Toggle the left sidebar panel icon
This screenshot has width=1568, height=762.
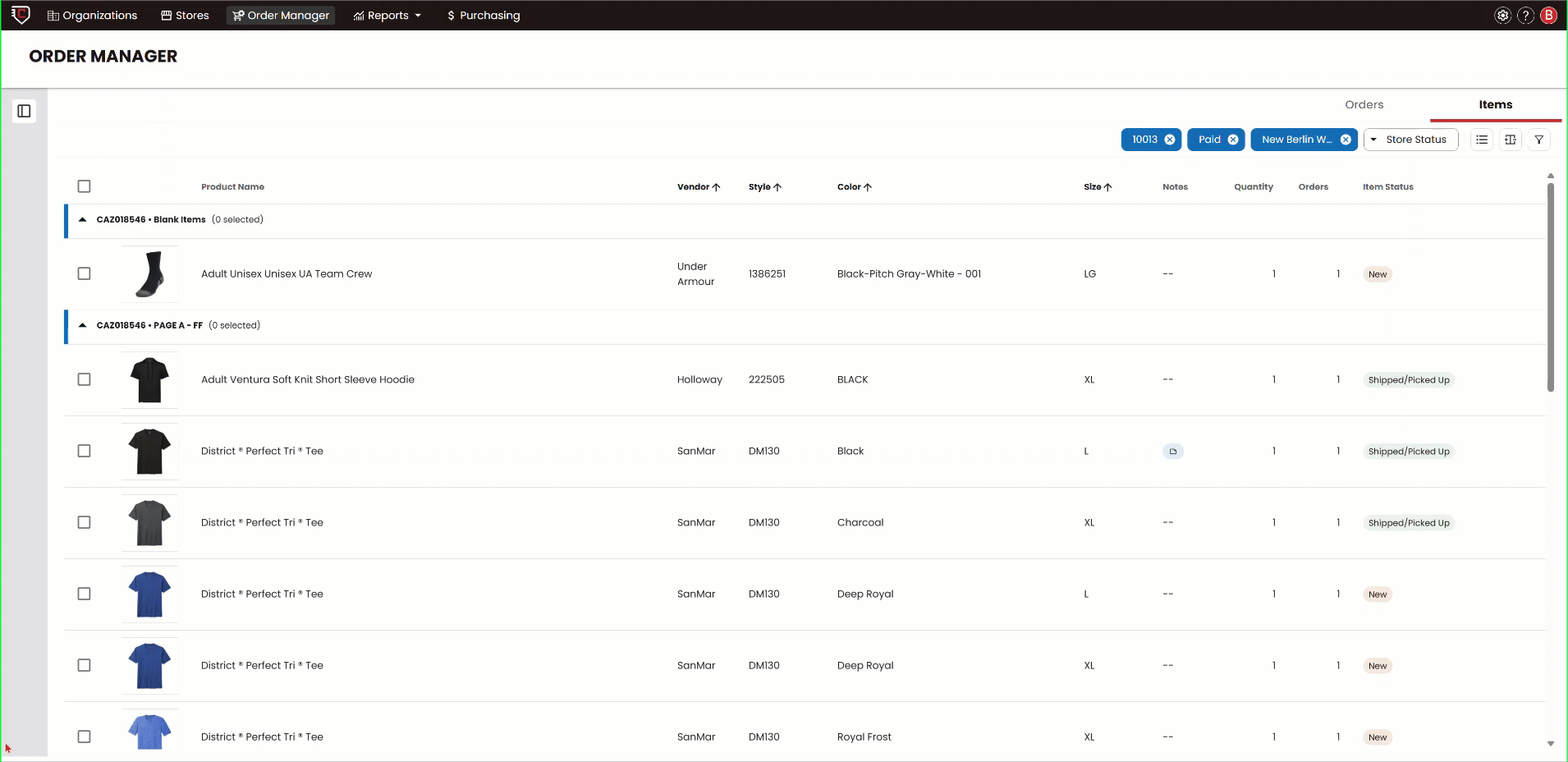coord(24,111)
